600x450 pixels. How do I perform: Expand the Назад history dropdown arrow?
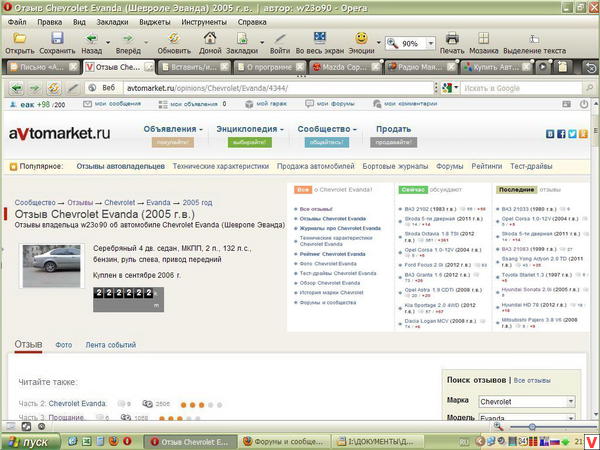click(108, 42)
